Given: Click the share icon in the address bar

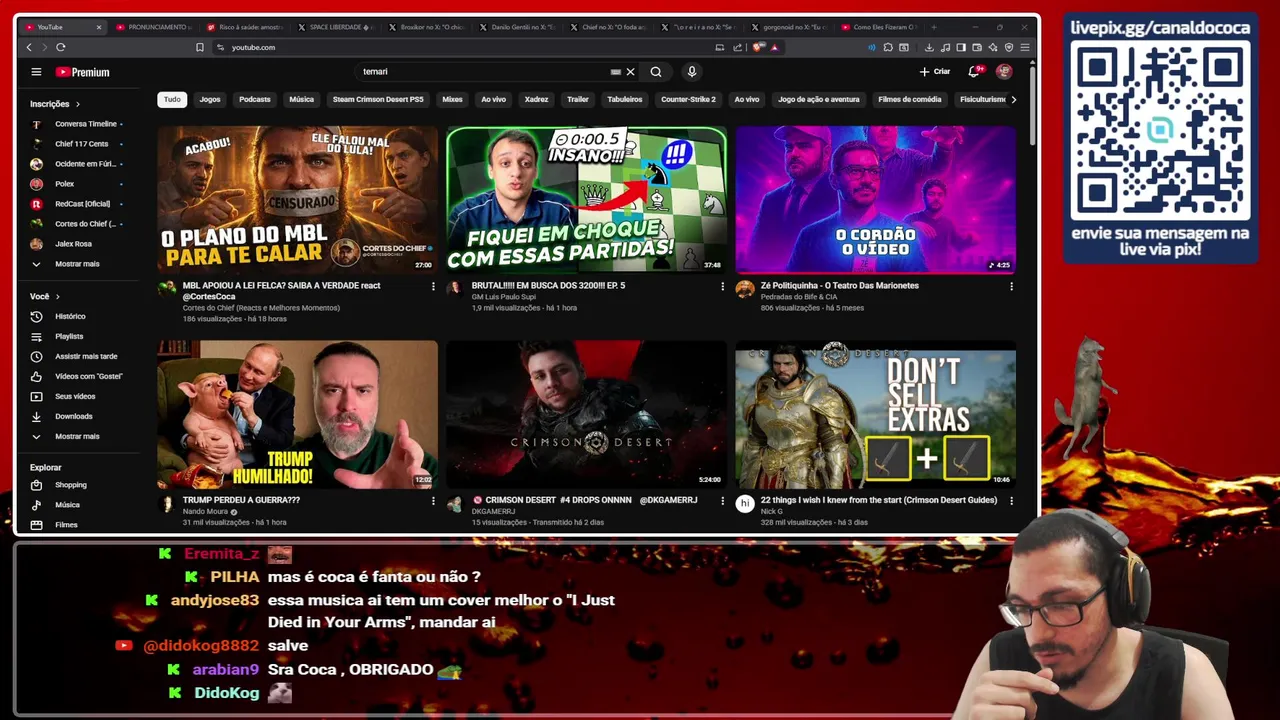Looking at the screenshot, I should (737, 47).
